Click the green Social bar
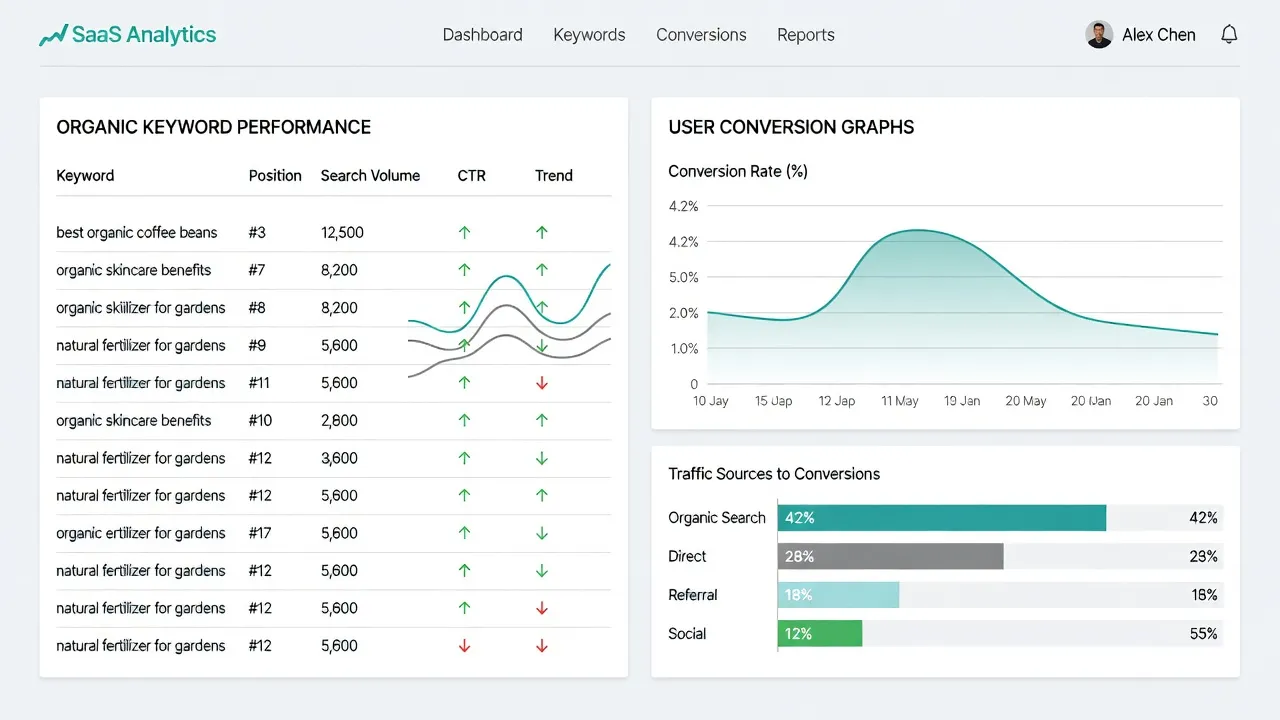The image size is (1280, 720). tap(820, 633)
